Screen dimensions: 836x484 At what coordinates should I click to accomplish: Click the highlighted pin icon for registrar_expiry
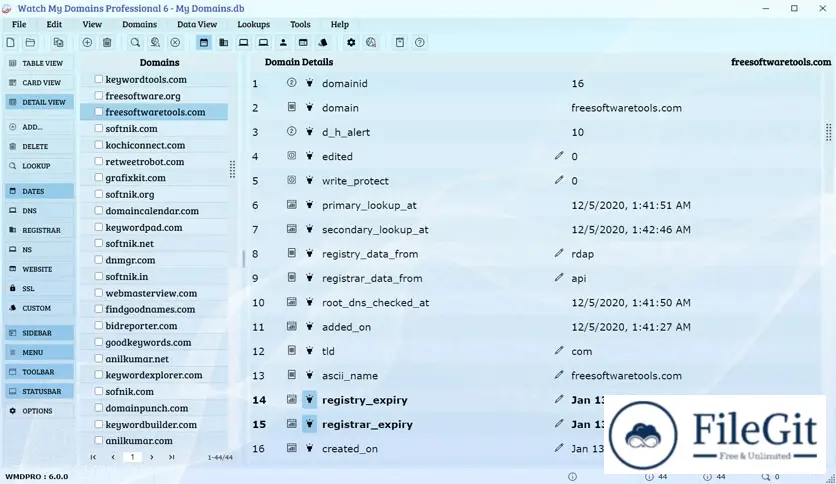point(309,424)
